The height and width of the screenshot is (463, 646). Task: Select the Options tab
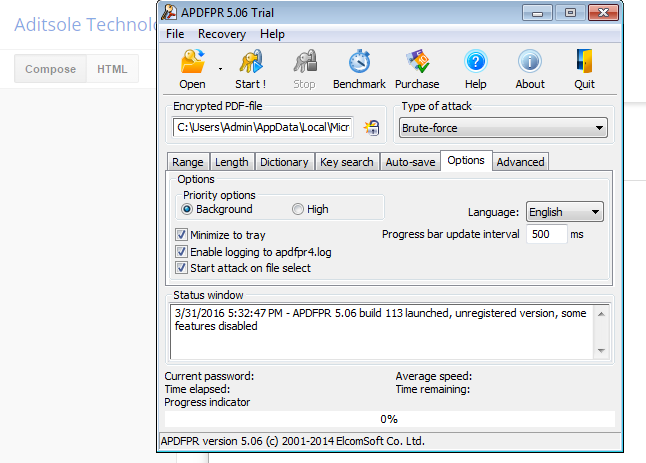pos(466,160)
